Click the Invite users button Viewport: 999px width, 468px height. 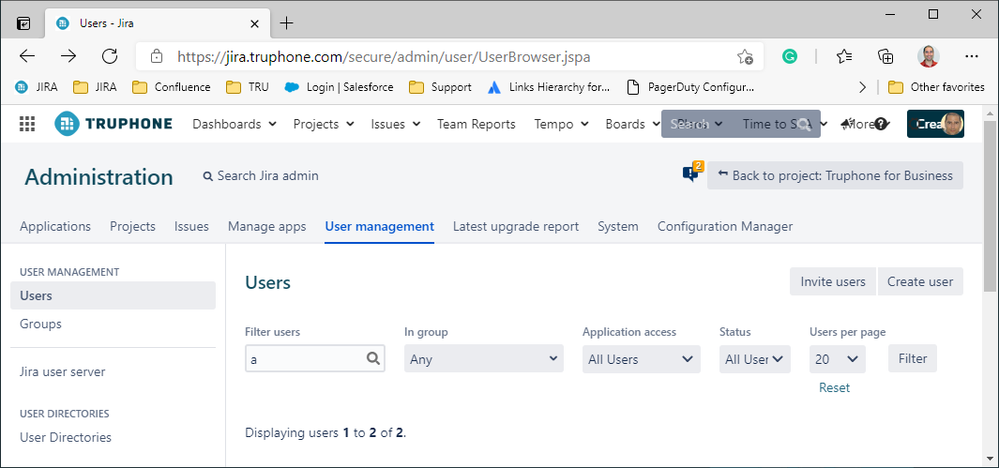tap(833, 281)
